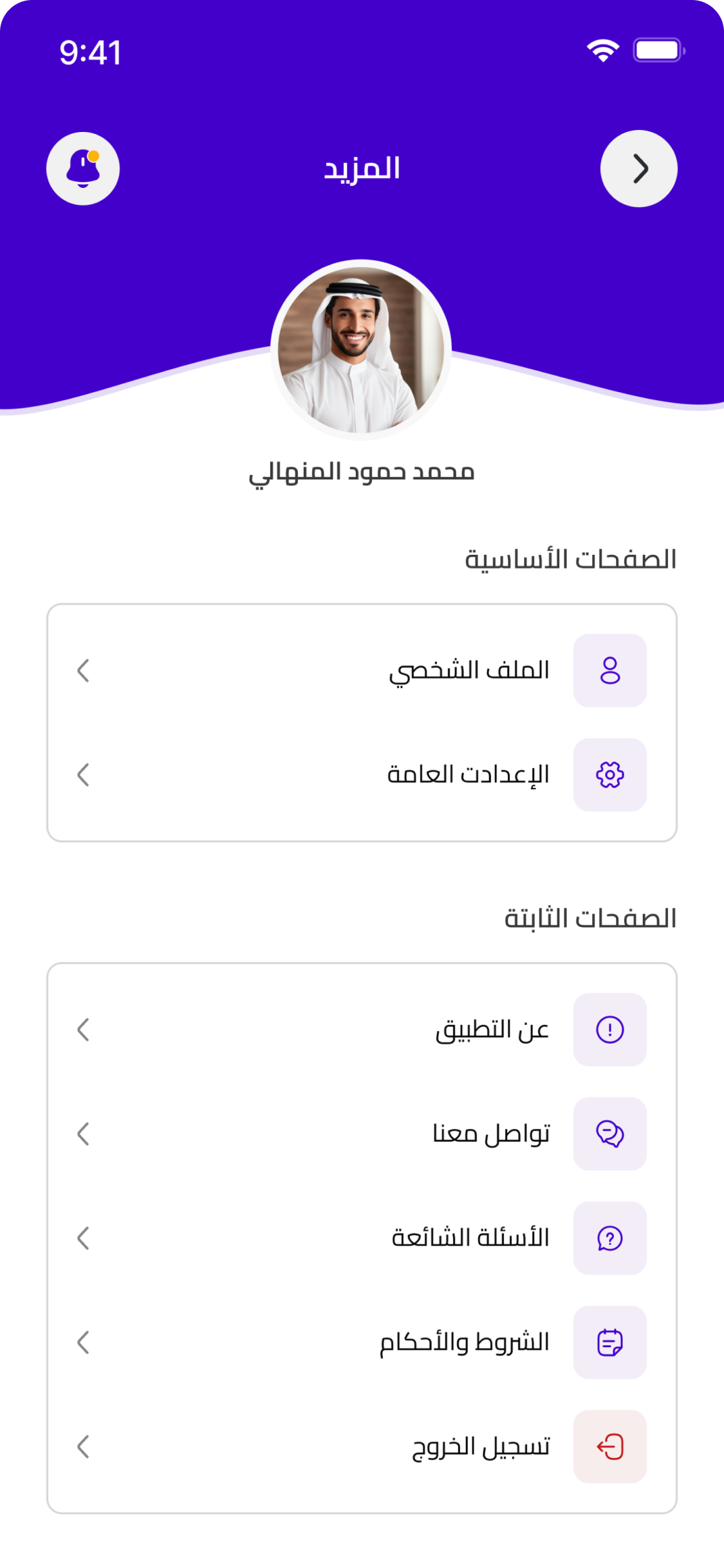
Task: Open notifications via the bell icon
Action: (x=83, y=169)
